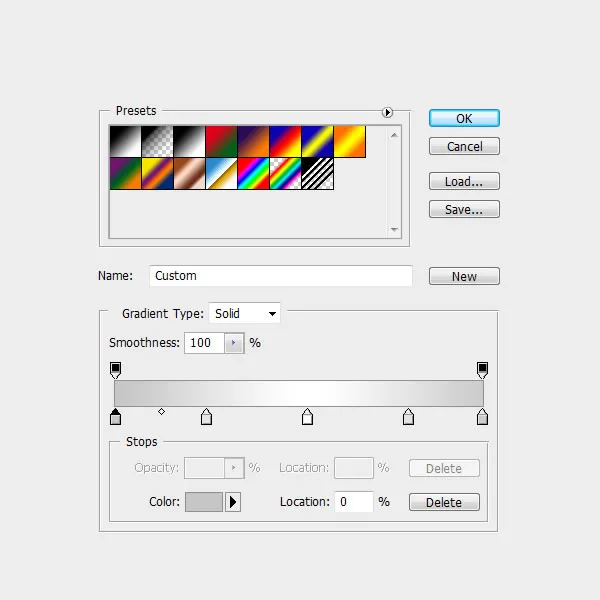Choose the foreground-to-transparent checkered preset
This screenshot has height=600, width=600.
coord(158,142)
